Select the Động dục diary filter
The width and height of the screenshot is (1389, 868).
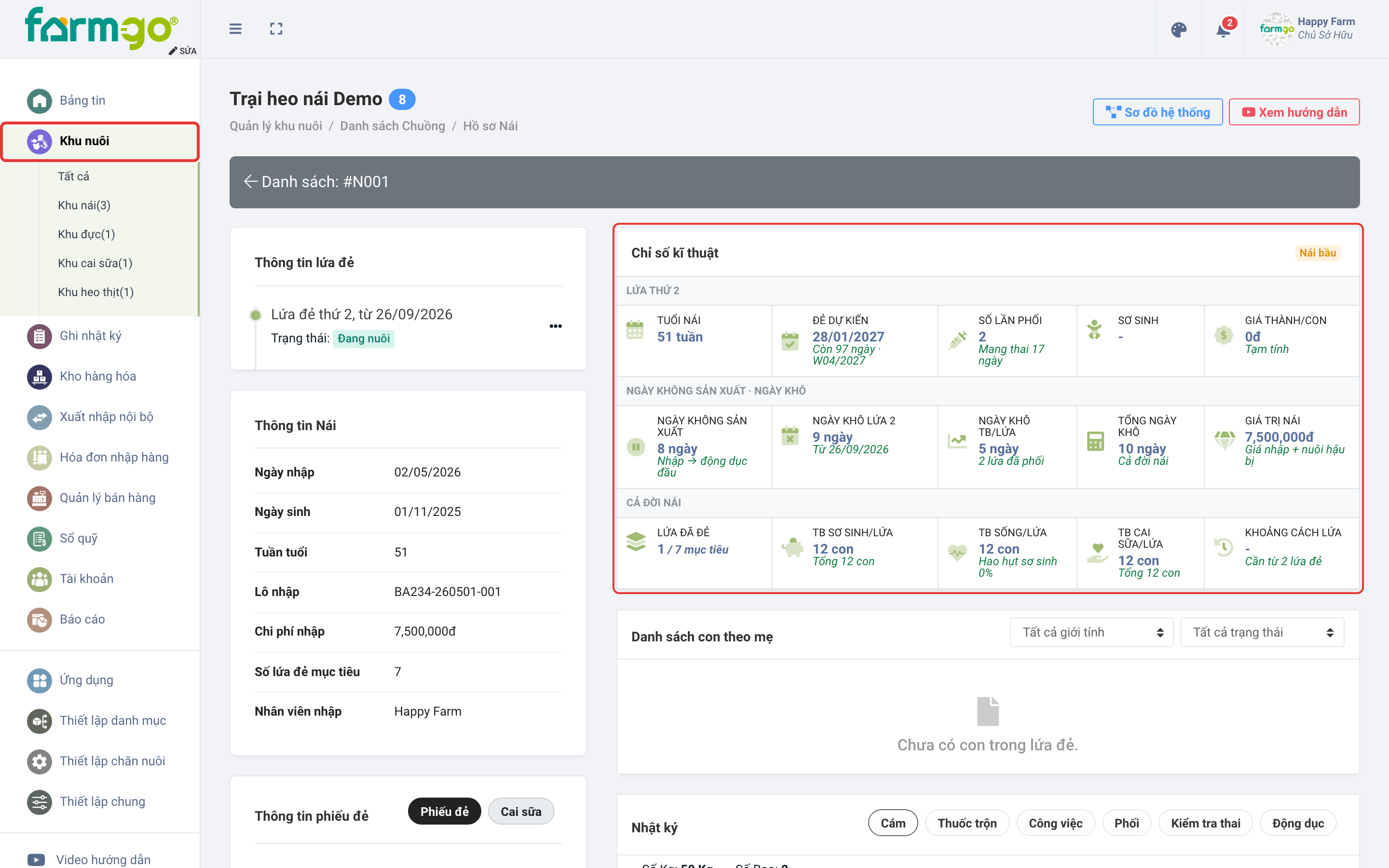coord(1298,823)
